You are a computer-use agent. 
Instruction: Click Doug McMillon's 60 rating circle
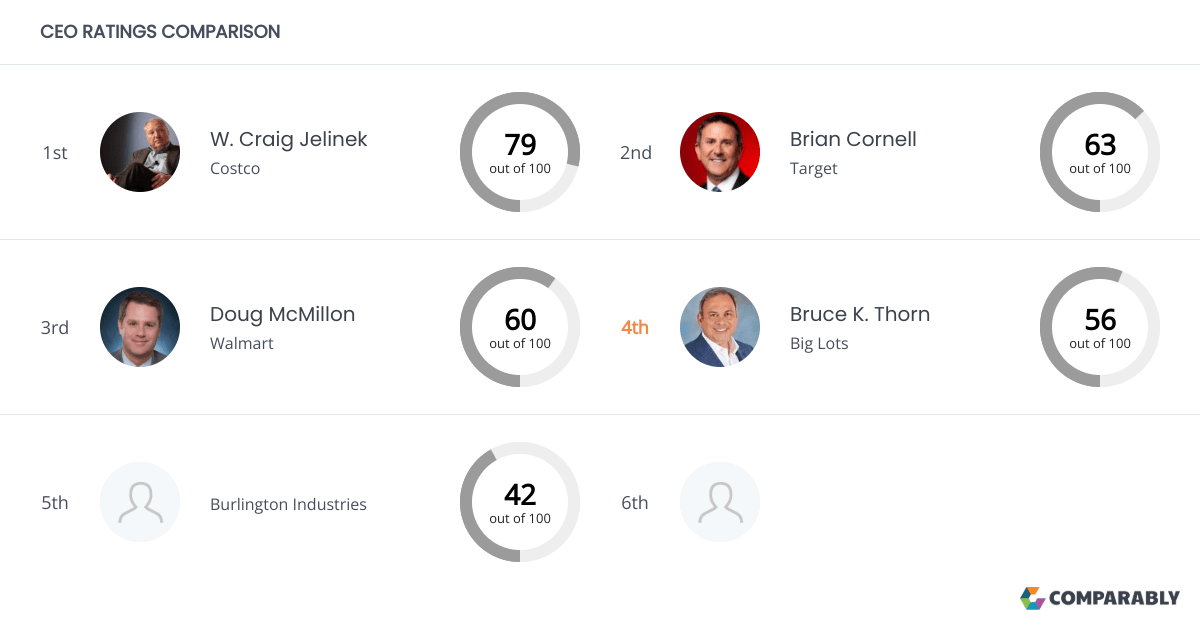(520, 327)
